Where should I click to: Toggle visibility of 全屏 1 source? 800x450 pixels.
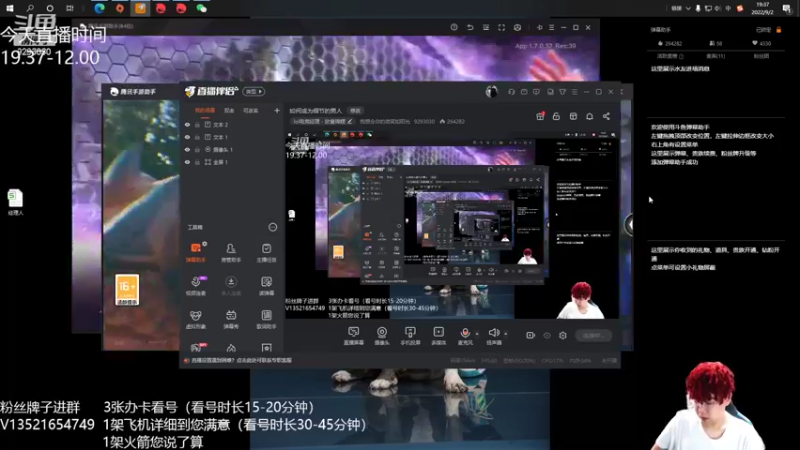tap(187, 162)
